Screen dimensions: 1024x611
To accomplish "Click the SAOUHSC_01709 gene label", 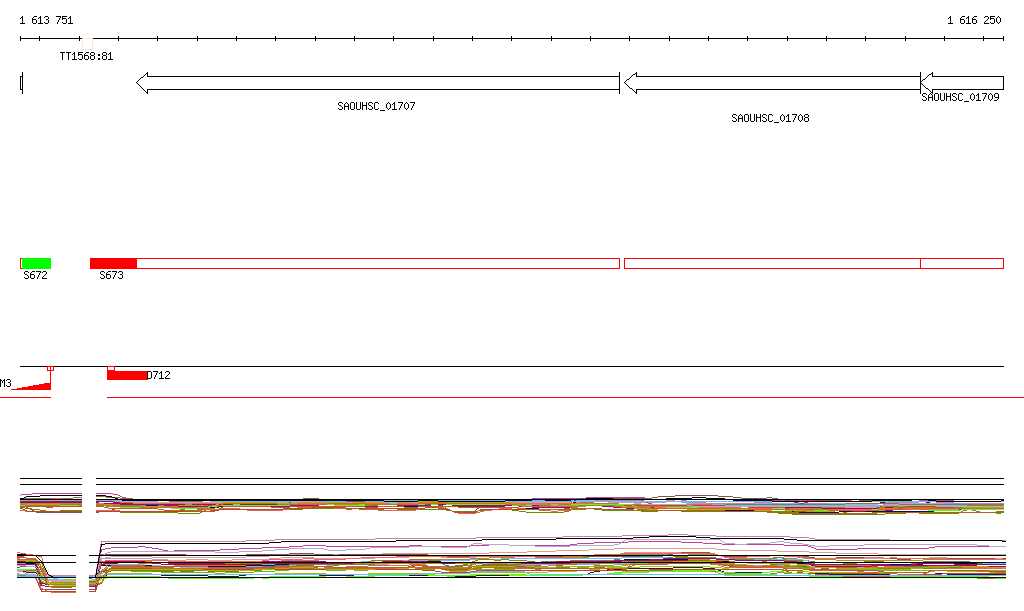I will [960, 97].
